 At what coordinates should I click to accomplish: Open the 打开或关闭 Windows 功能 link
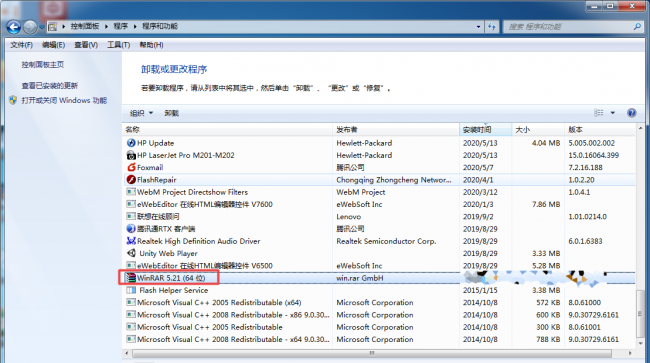pos(64,100)
